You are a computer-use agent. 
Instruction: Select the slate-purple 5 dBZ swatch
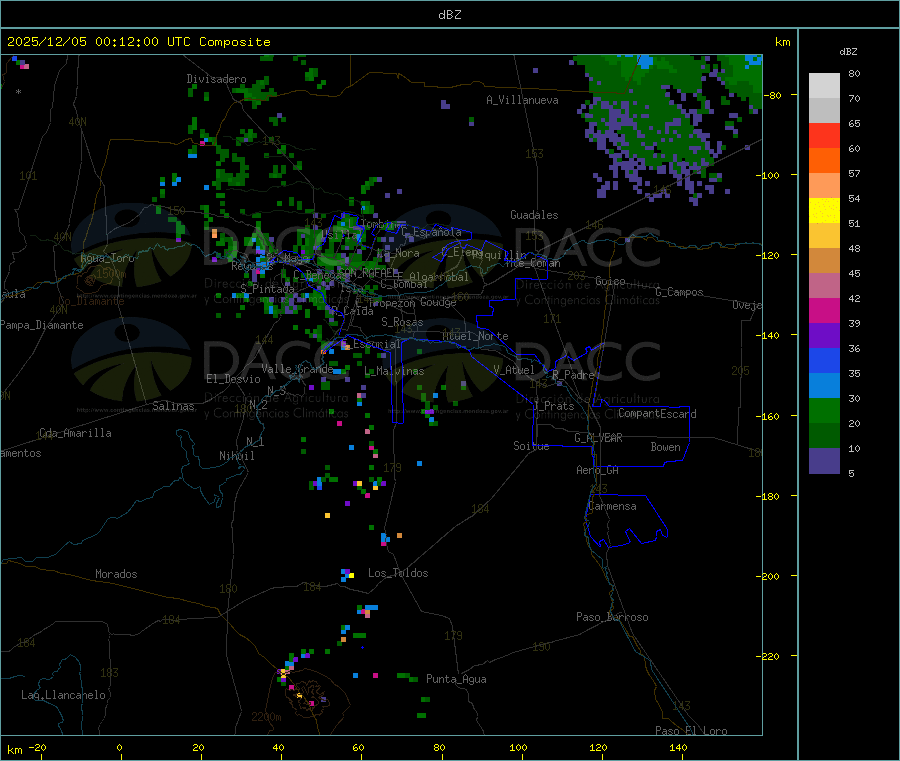(x=824, y=461)
